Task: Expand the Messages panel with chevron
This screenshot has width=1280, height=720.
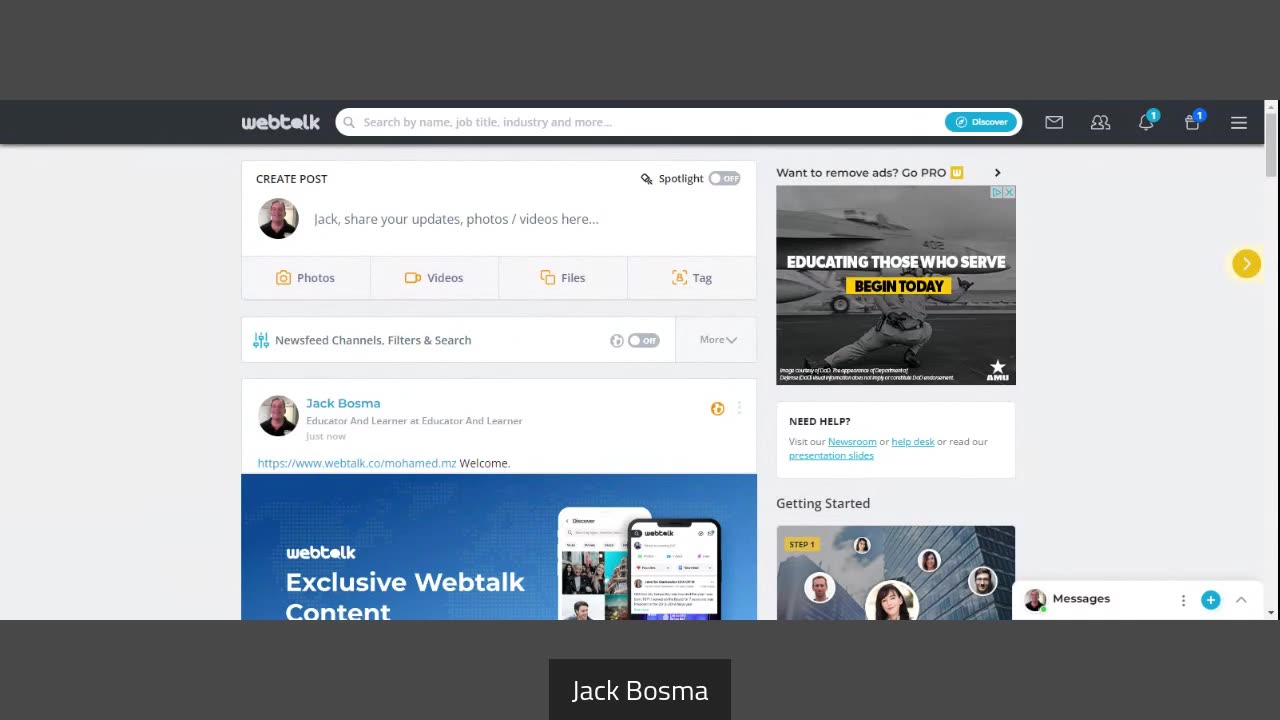Action: tap(1241, 600)
